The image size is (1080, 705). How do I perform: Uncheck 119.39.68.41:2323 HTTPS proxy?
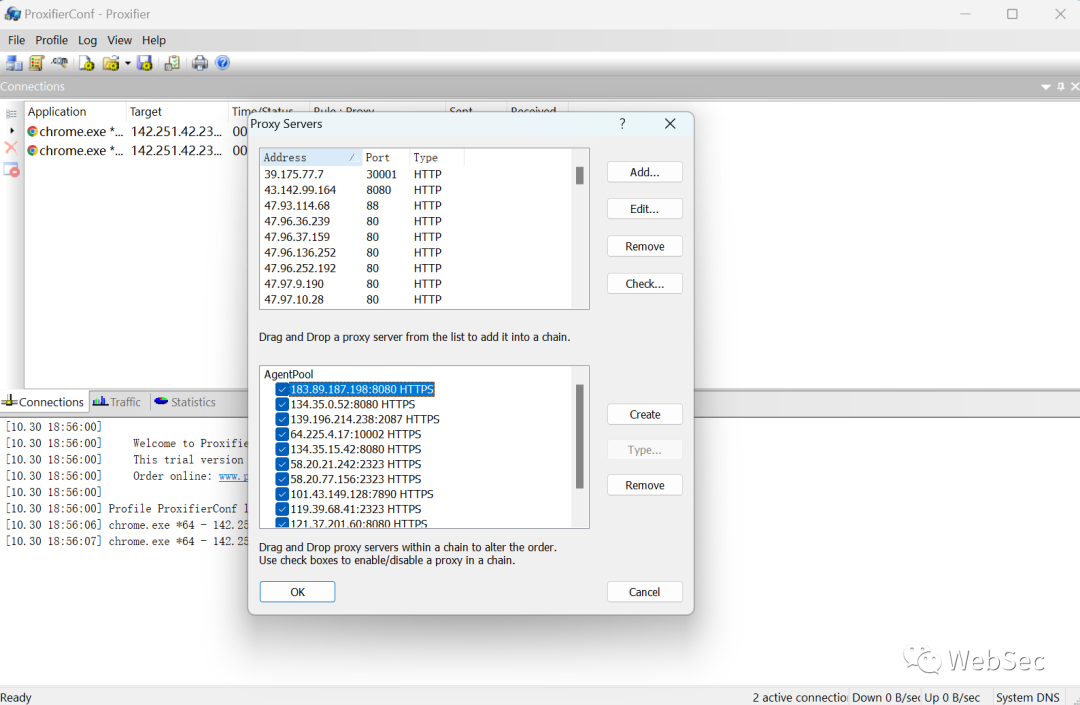[282, 509]
